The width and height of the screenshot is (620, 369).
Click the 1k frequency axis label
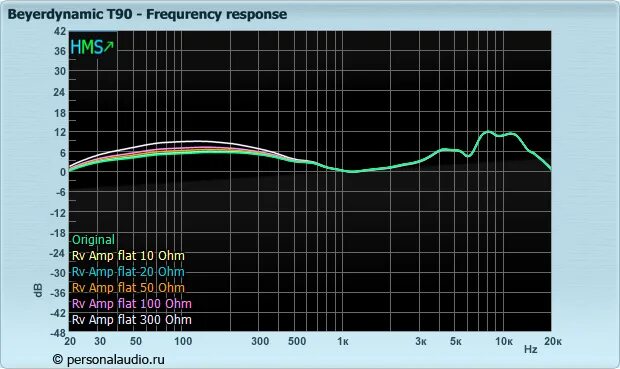(x=343, y=341)
